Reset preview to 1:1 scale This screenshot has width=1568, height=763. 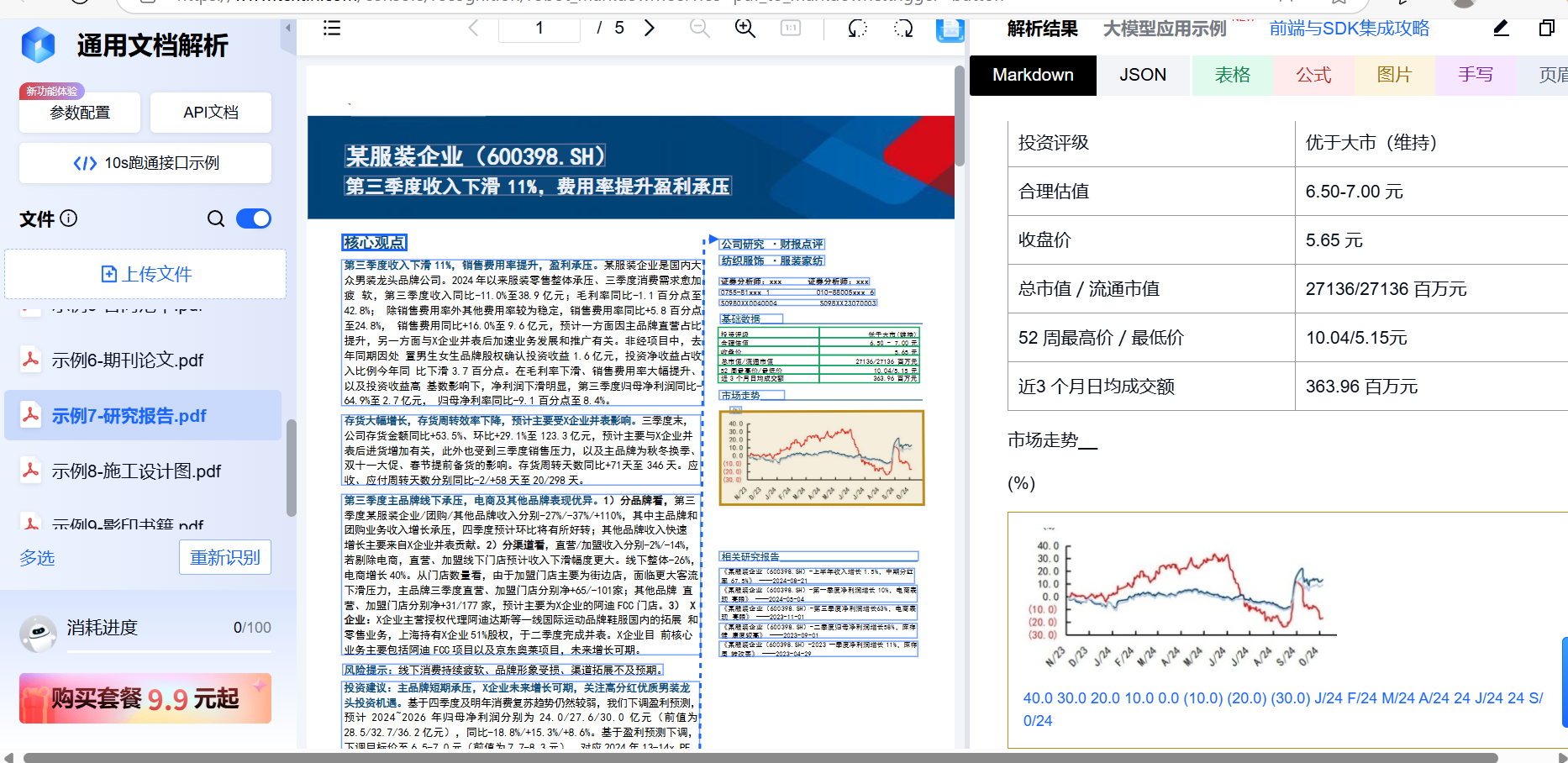pos(791,29)
